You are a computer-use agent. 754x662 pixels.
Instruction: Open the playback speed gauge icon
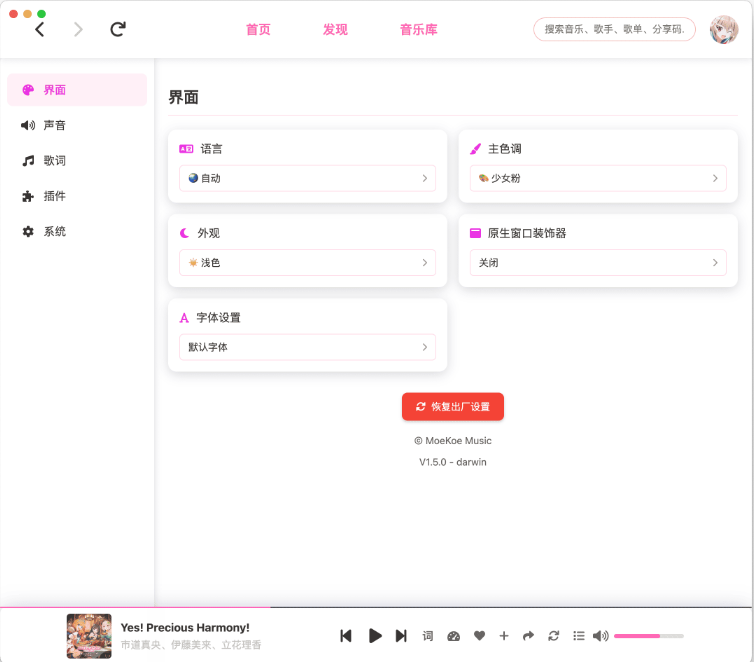click(453, 636)
